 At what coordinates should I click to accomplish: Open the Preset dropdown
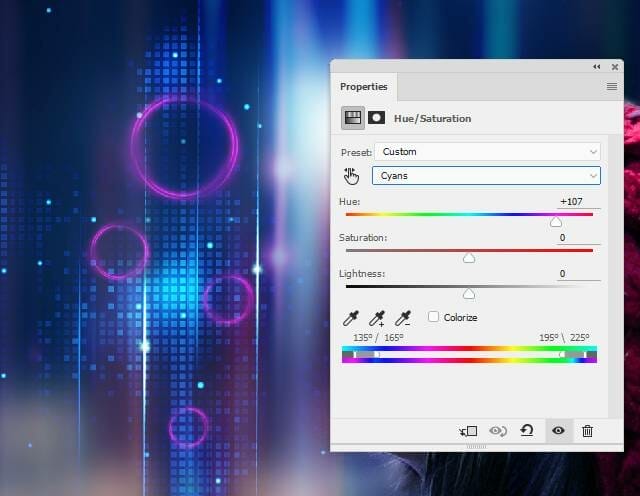(487, 152)
